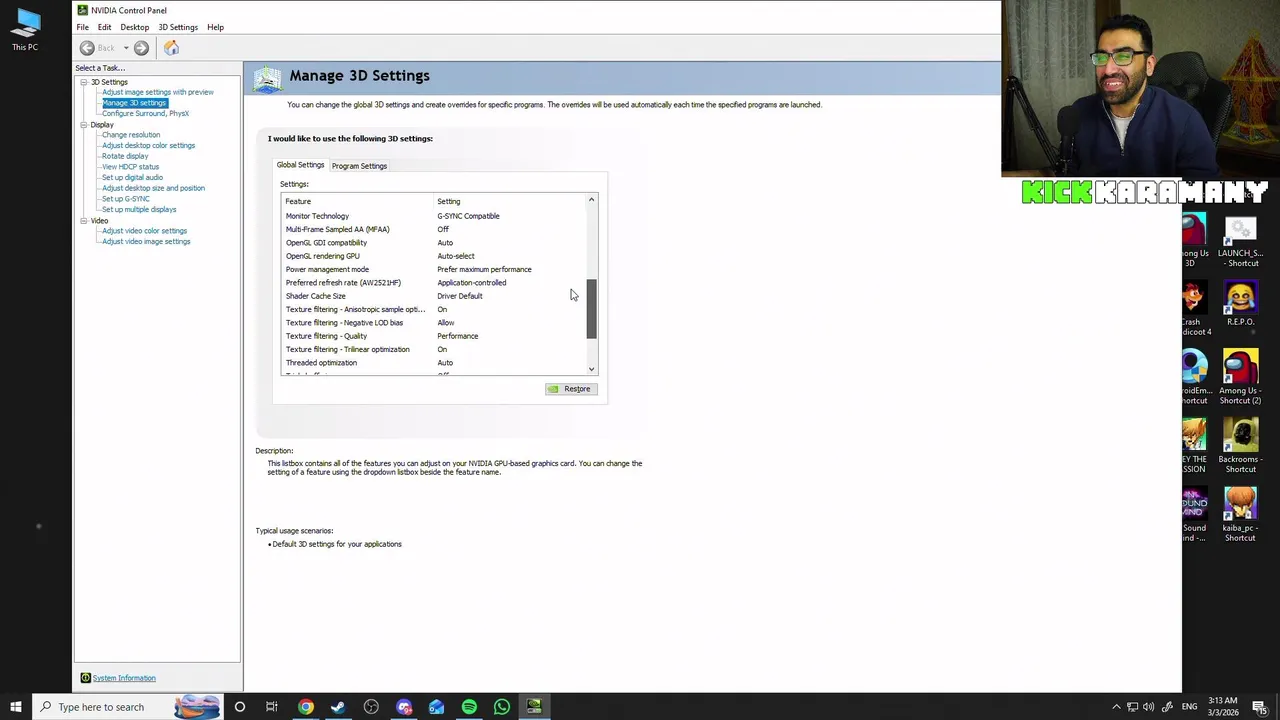Image resolution: width=1280 pixels, height=720 pixels.
Task: Select the Global Settings tab
Action: tap(300, 165)
